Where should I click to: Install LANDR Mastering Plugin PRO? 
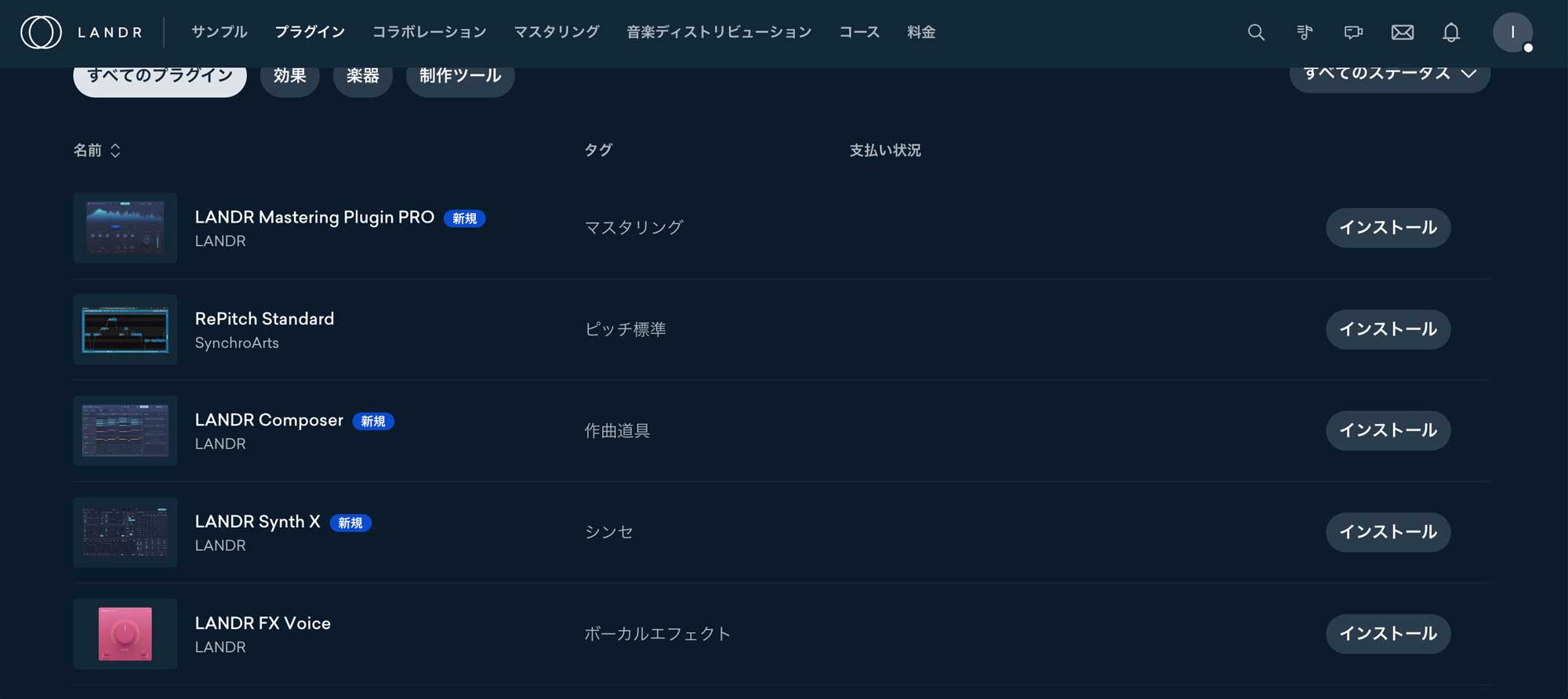point(1388,228)
